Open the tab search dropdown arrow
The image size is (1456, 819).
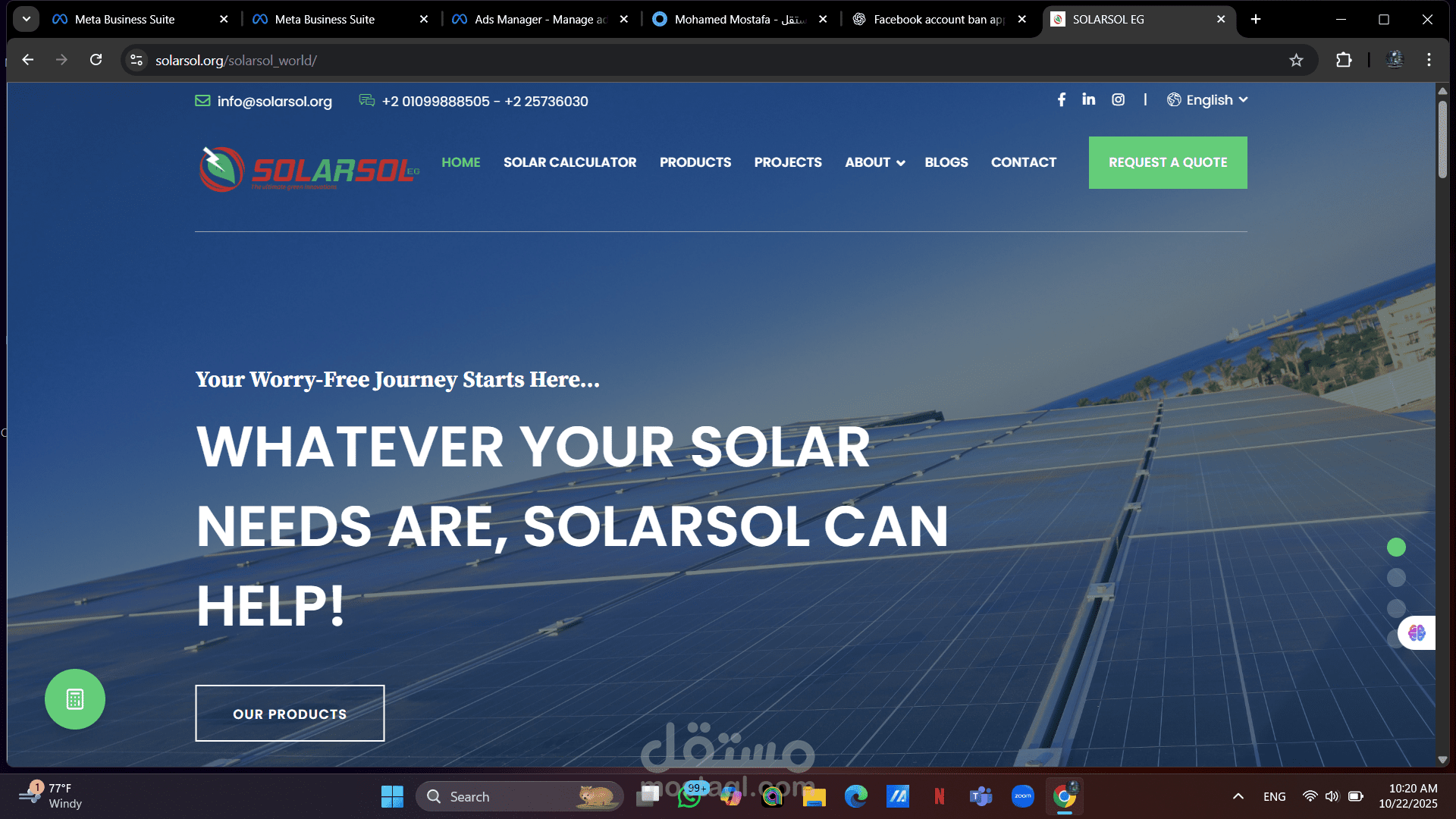25,19
